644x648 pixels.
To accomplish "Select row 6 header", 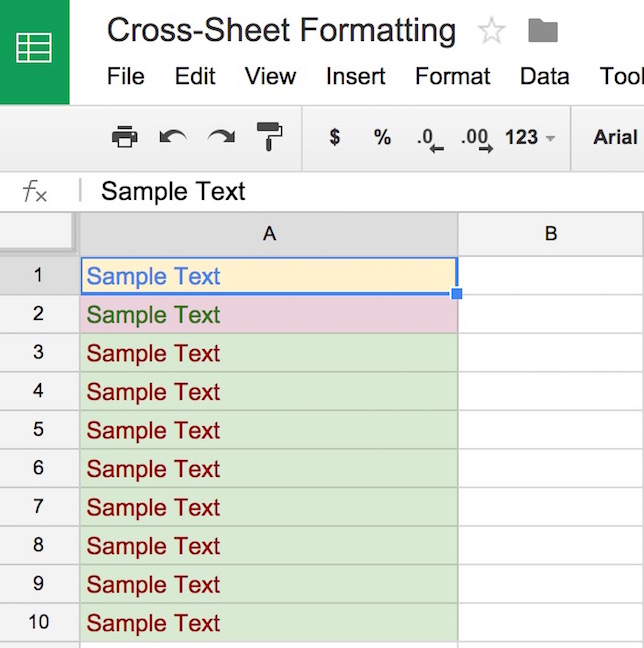I will coord(39,467).
